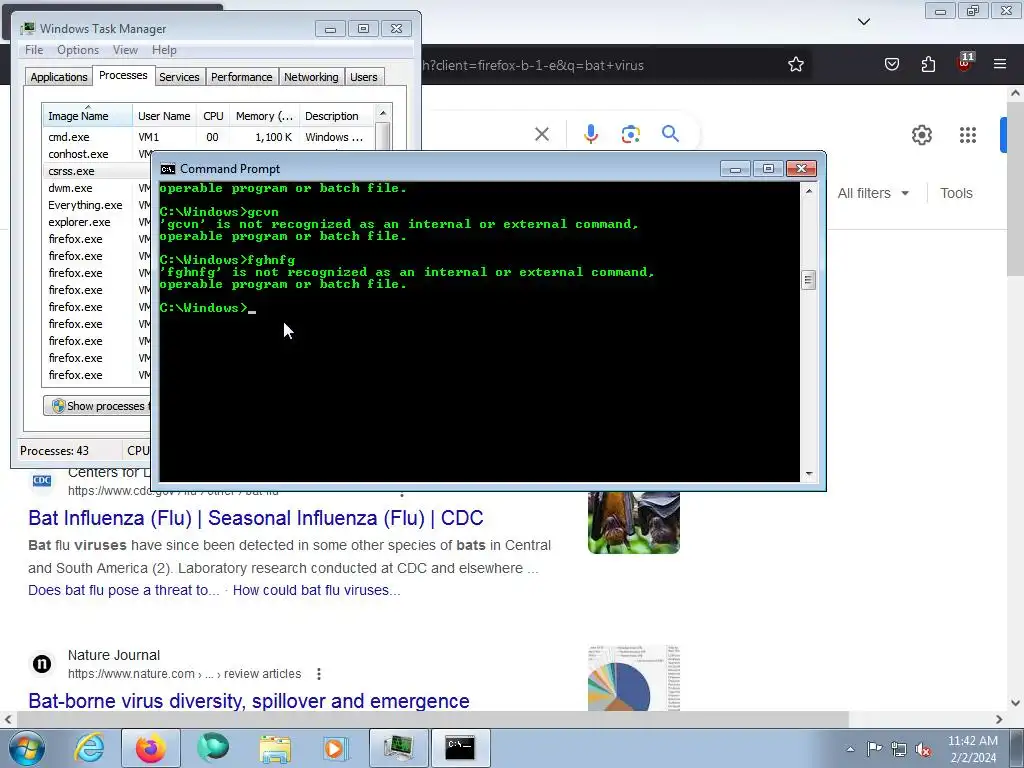Select conhost.exe process row
The height and width of the screenshot is (768, 1024).
[x=96, y=154]
